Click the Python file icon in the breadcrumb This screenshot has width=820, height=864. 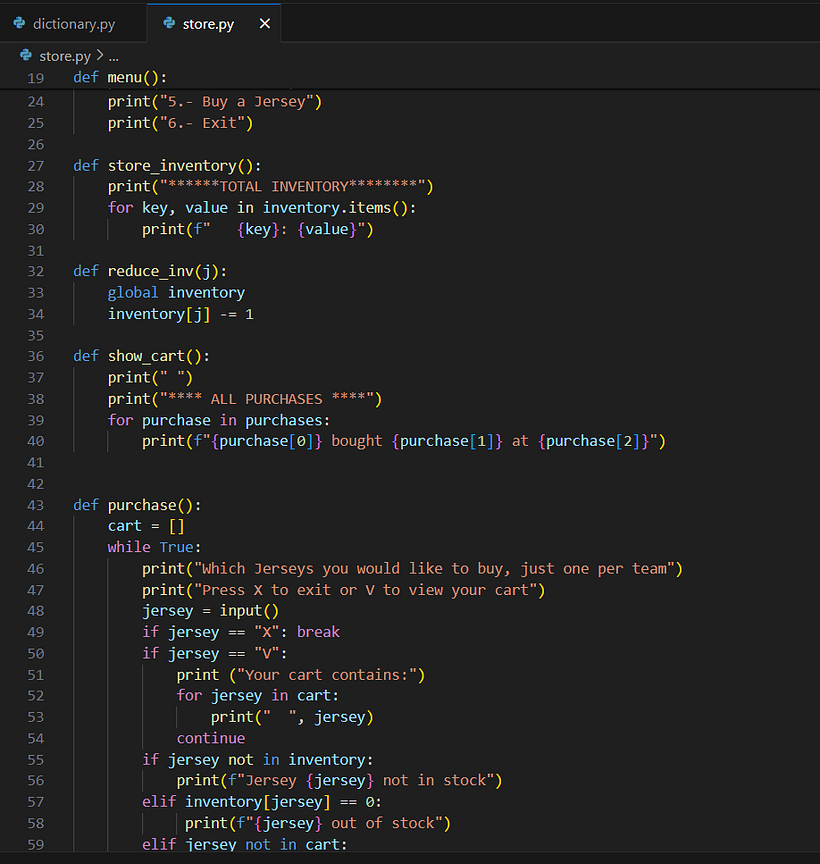pyautogui.click(x=26, y=56)
